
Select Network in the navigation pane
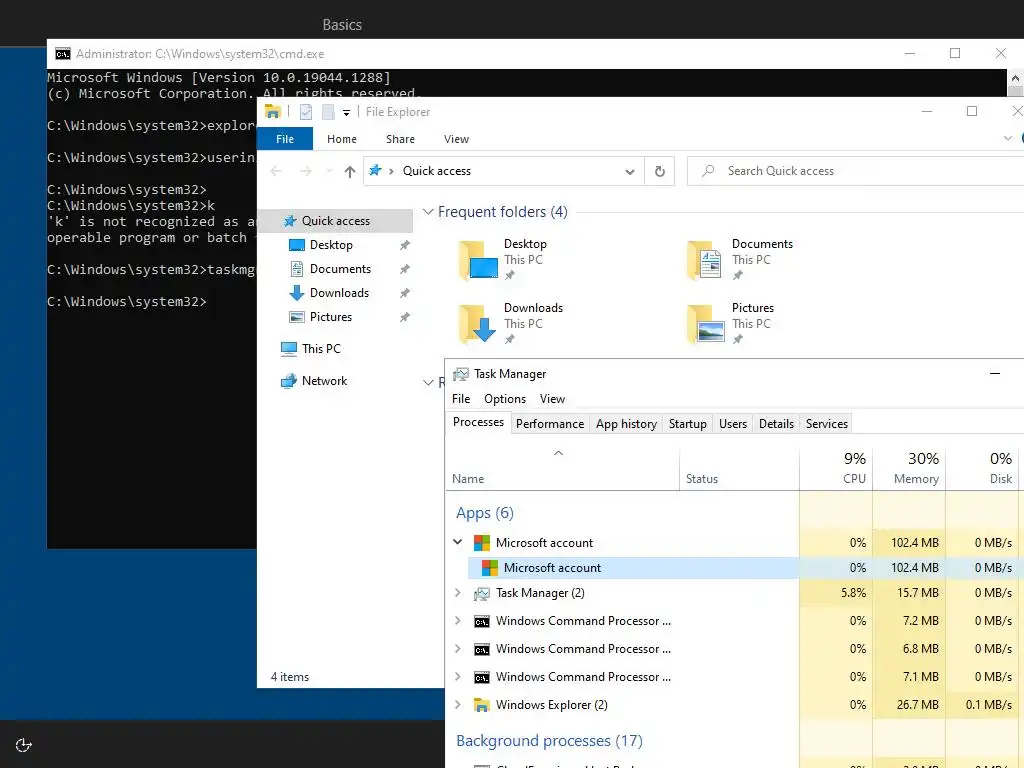point(324,381)
